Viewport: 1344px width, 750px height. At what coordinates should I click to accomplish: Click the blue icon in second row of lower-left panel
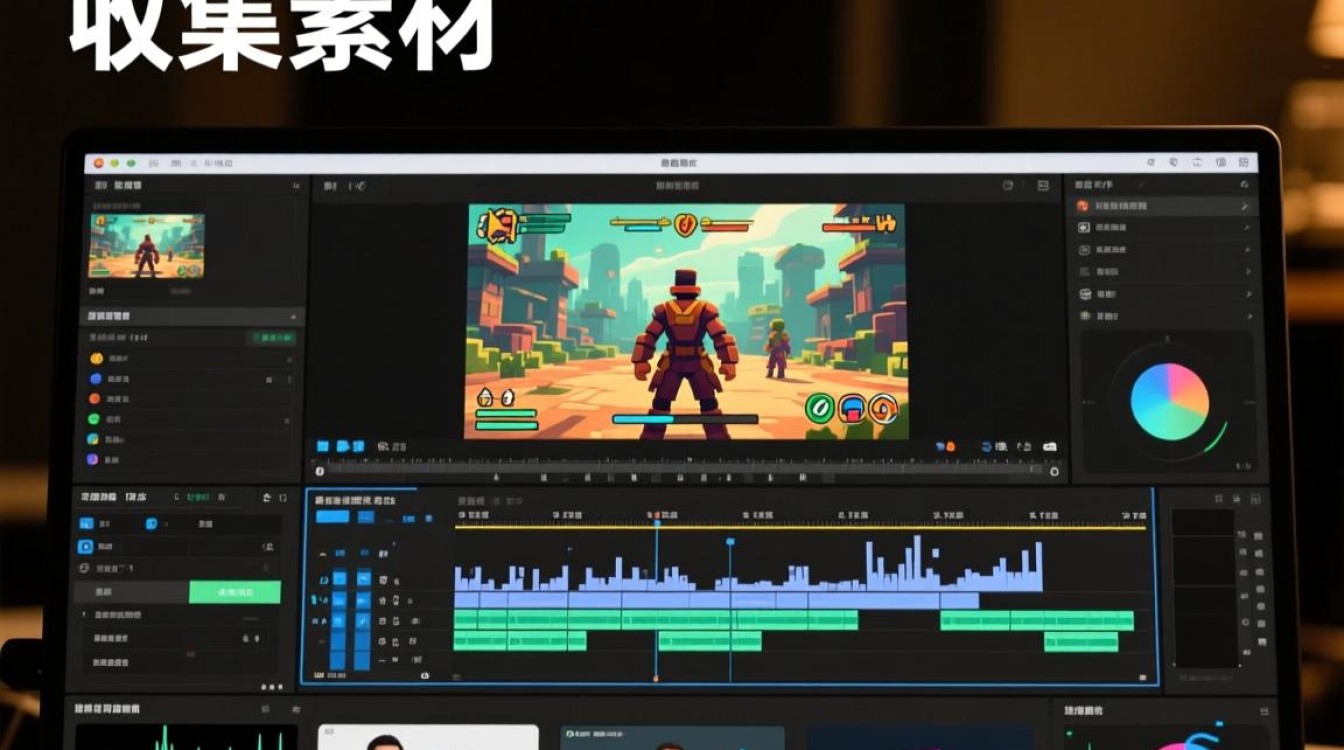[86, 547]
